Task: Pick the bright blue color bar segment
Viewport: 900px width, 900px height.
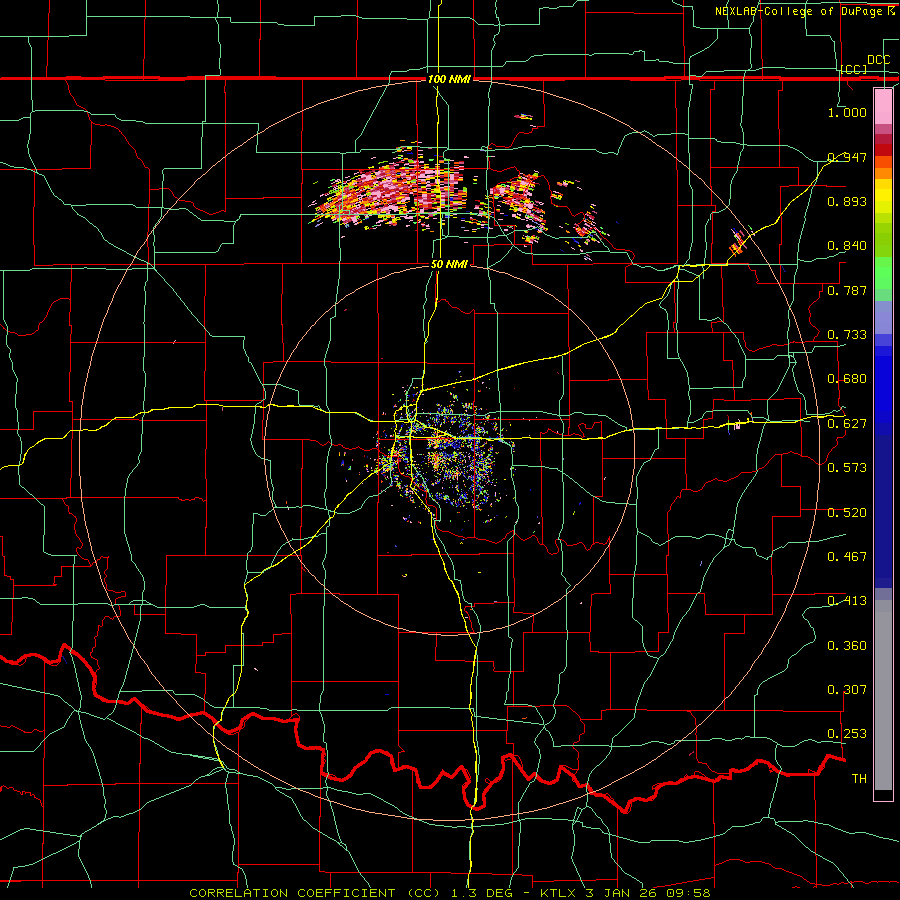Action: (883, 390)
